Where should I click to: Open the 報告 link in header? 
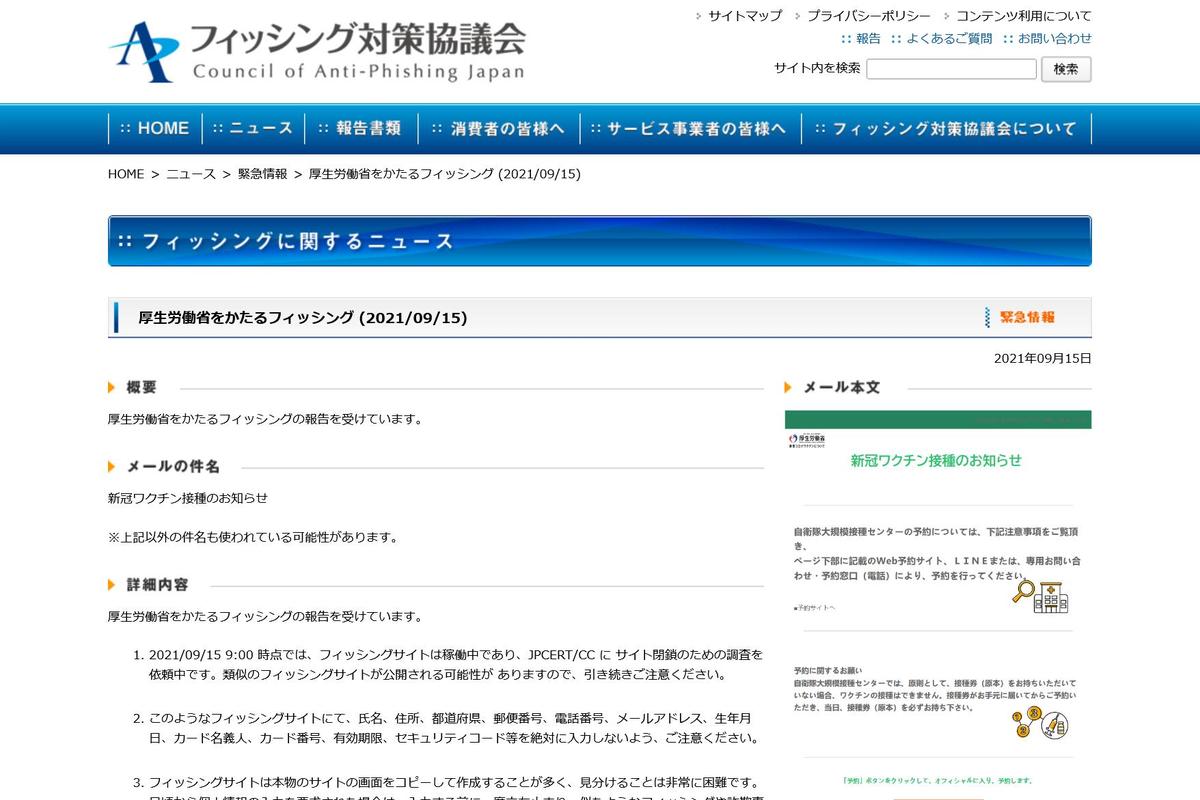point(868,38)
